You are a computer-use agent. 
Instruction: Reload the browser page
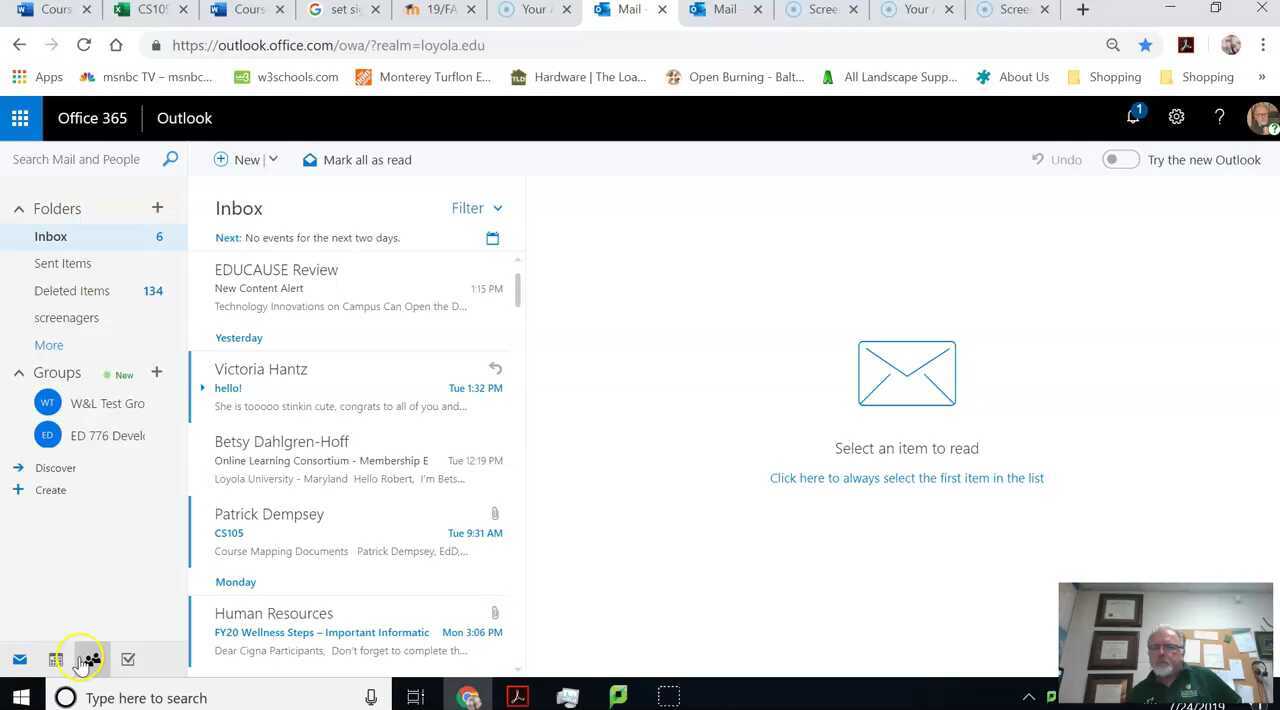click(x=84, y=45)
